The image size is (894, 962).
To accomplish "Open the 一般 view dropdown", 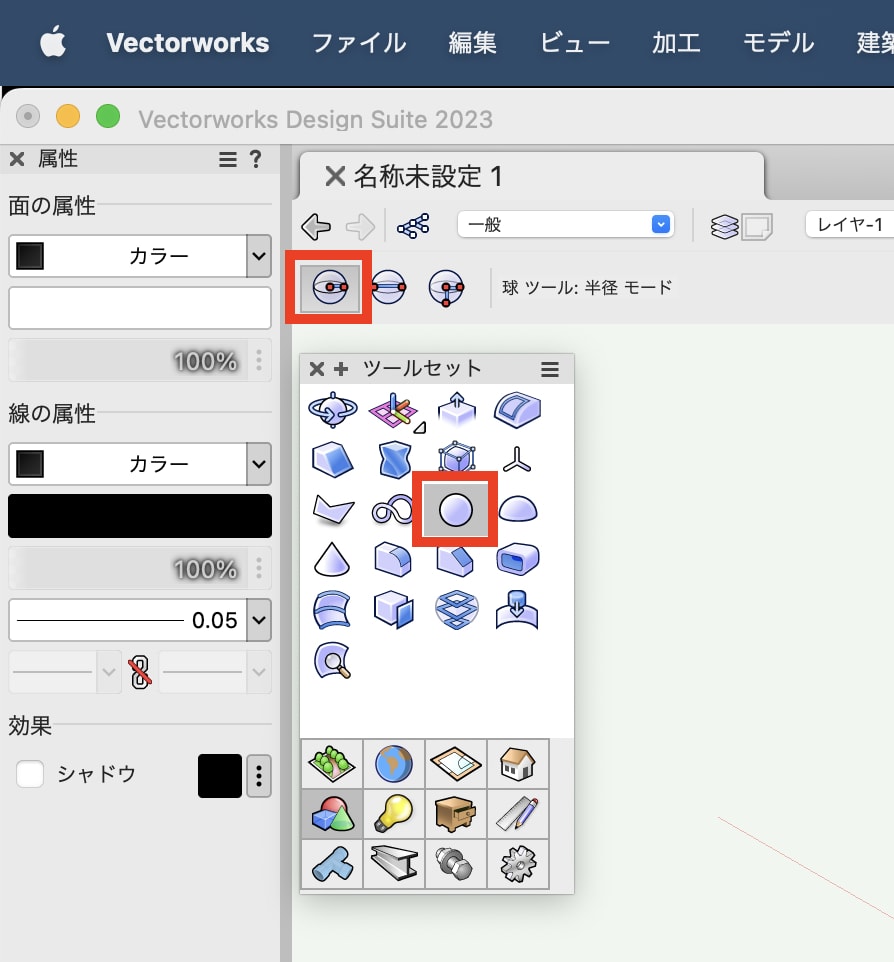I will (x=565, y=225).
